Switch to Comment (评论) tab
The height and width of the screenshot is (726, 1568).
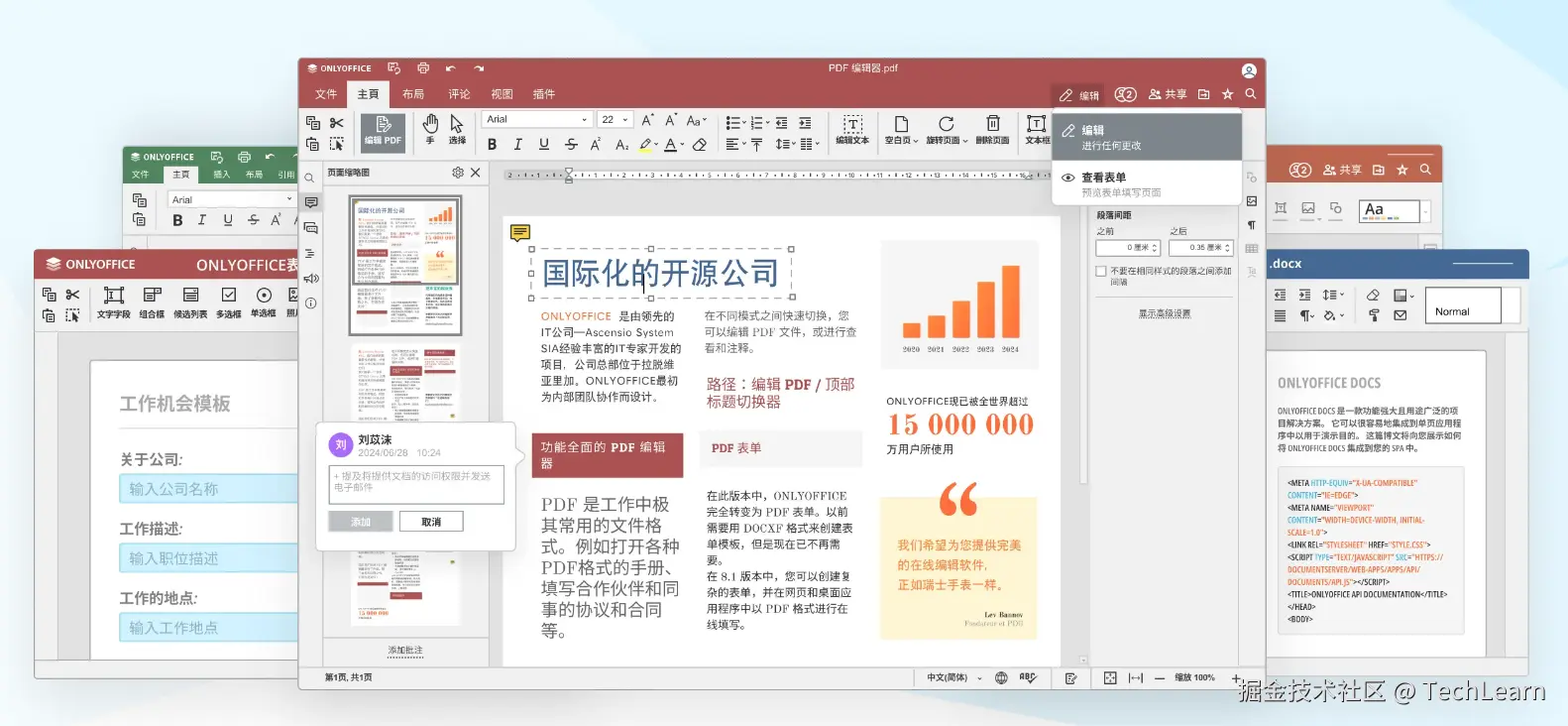tap(459, 94)
